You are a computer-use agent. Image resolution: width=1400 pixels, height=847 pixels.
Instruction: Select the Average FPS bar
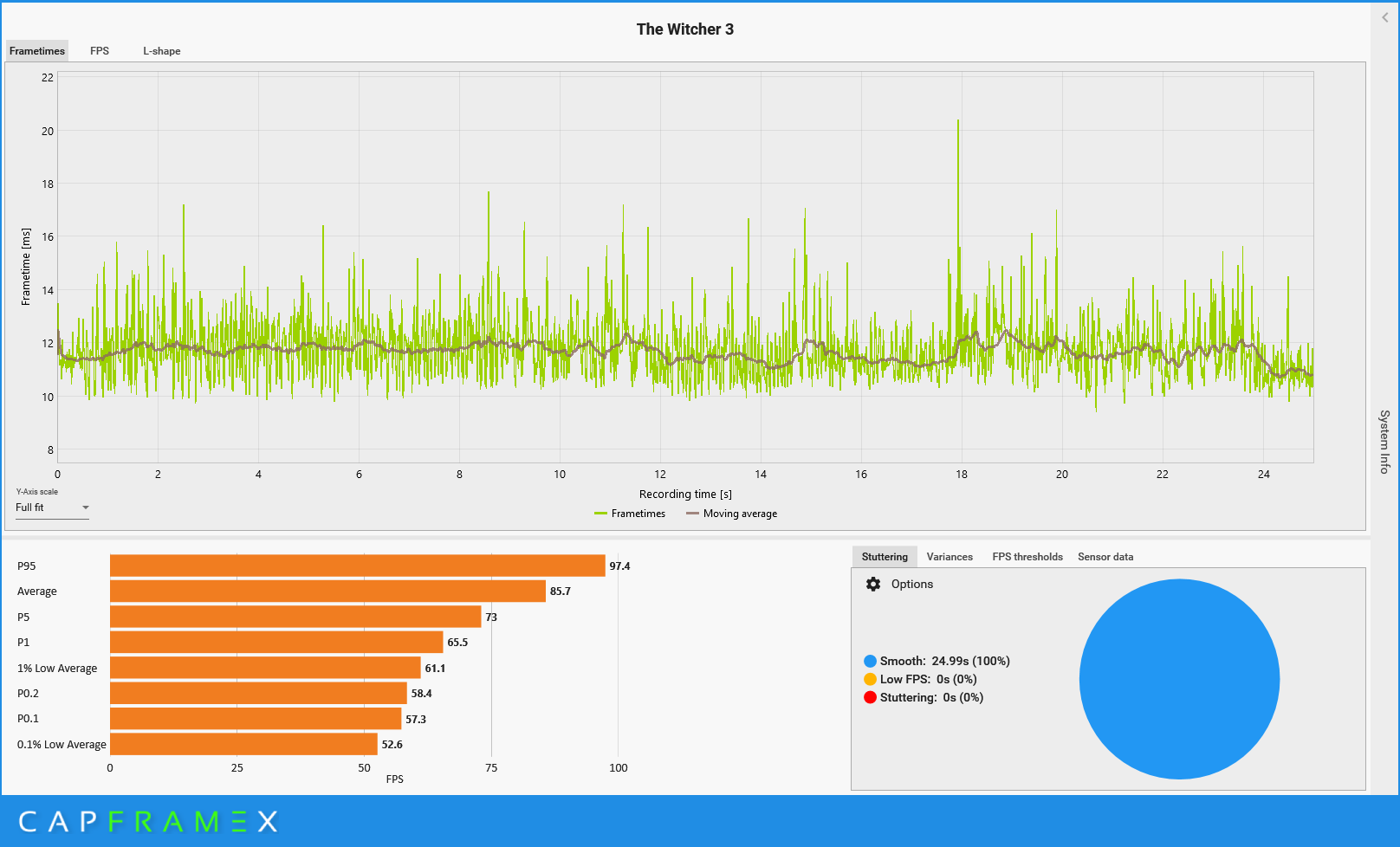[327, 592]
